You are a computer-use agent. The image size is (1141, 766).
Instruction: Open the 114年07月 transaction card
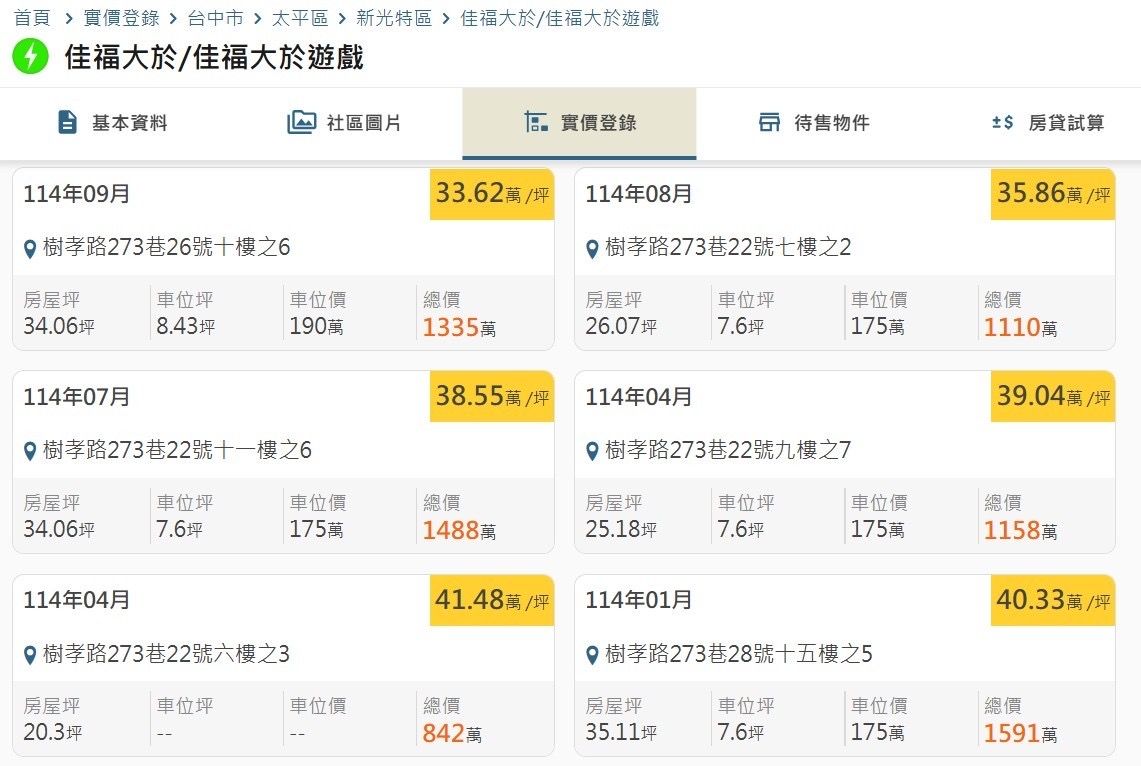(283, 462)
